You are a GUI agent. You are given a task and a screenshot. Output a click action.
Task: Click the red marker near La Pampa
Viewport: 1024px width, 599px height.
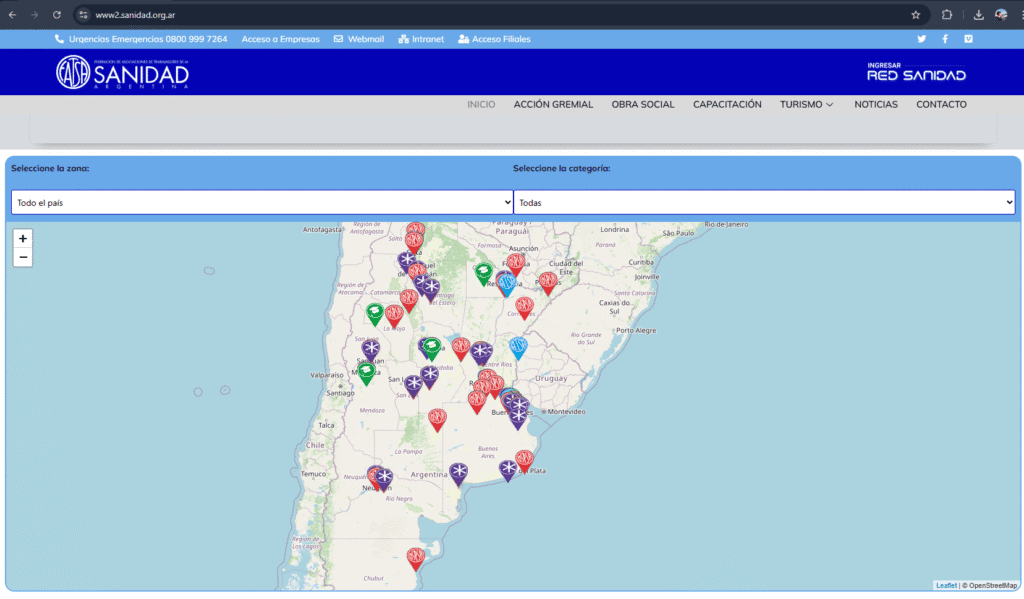coord(437,419)
